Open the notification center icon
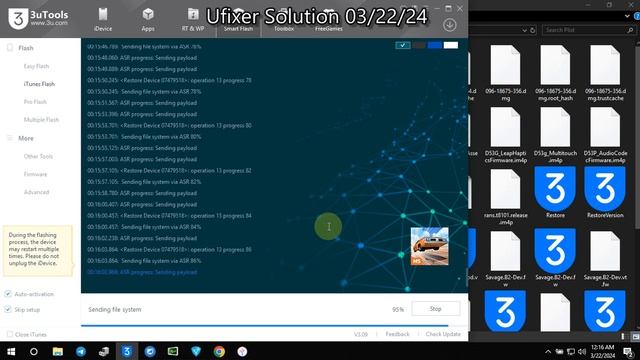Screen dimensions: 640x360 tap(628, 351)
